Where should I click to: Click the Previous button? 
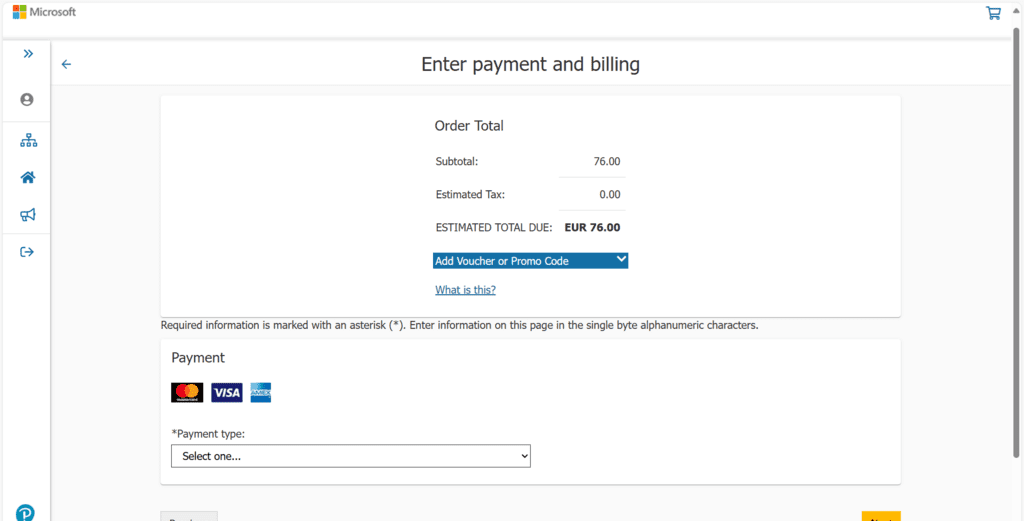pyautogui.click(x=188, y=517)
